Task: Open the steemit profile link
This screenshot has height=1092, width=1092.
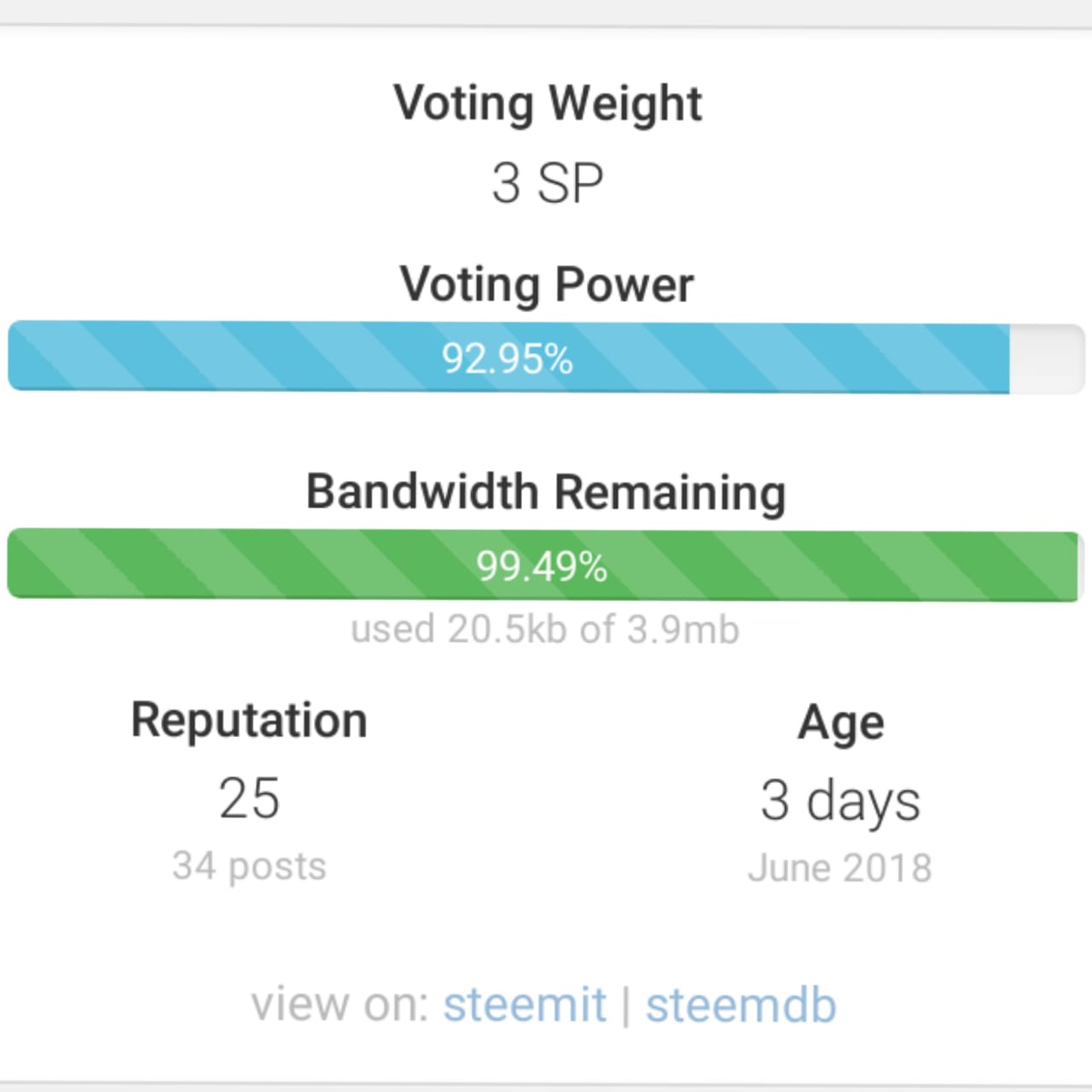Action: [524, 1004]
